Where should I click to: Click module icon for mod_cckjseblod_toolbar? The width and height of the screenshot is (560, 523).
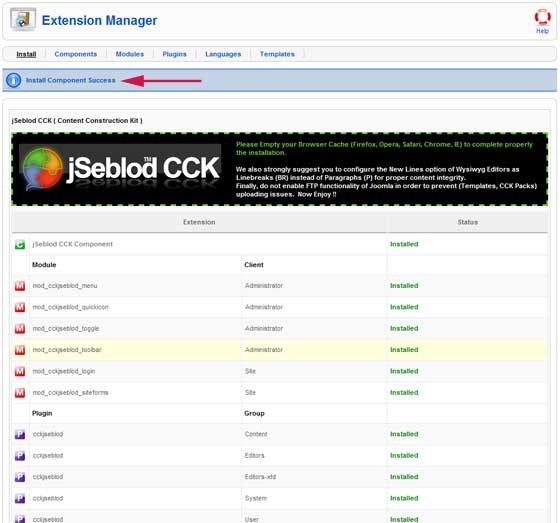[x=20, y=350]
